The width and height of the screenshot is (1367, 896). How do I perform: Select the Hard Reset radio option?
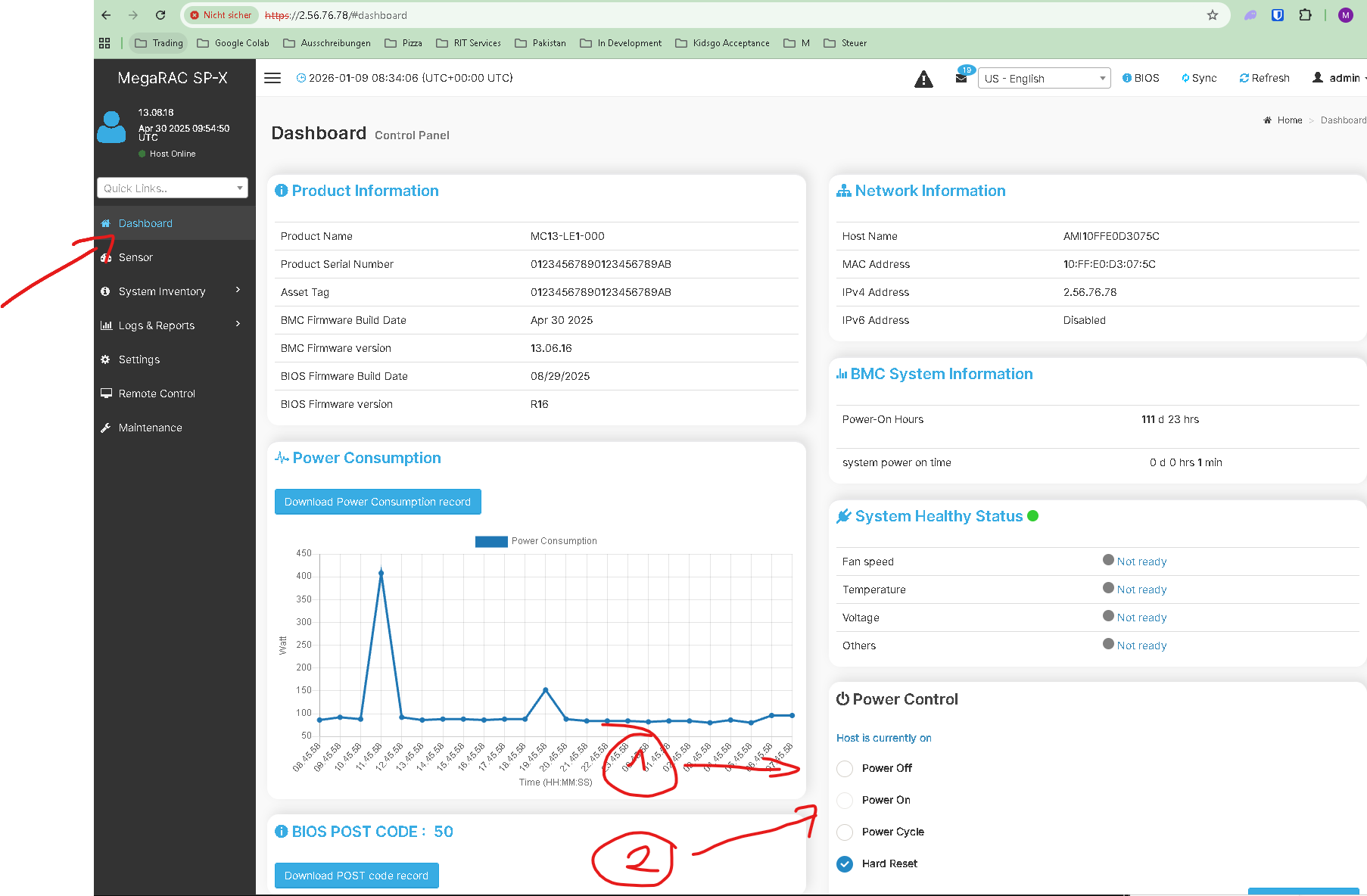pos(845,863)
